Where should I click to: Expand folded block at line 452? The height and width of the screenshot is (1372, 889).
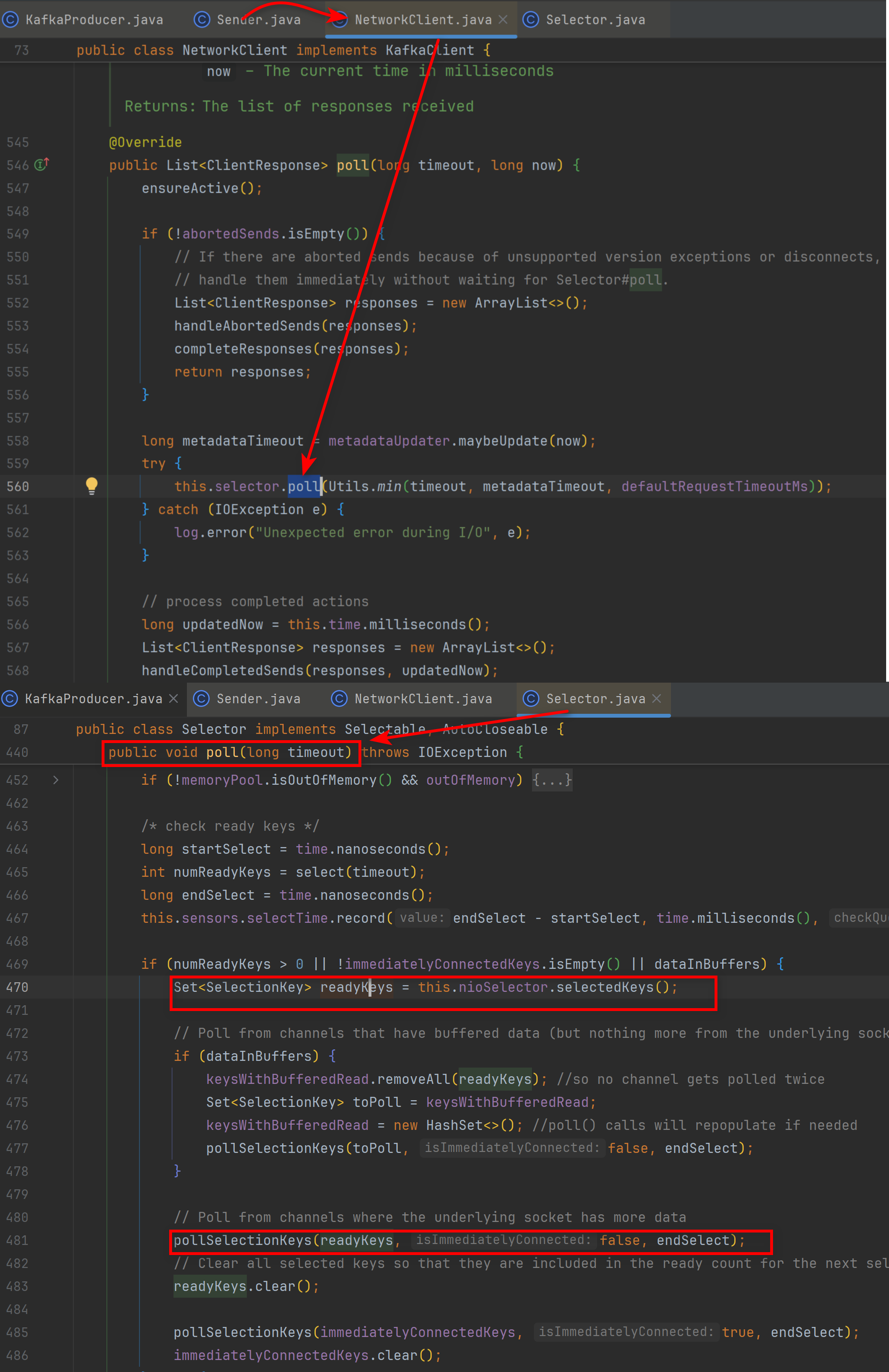pos(55,780)
